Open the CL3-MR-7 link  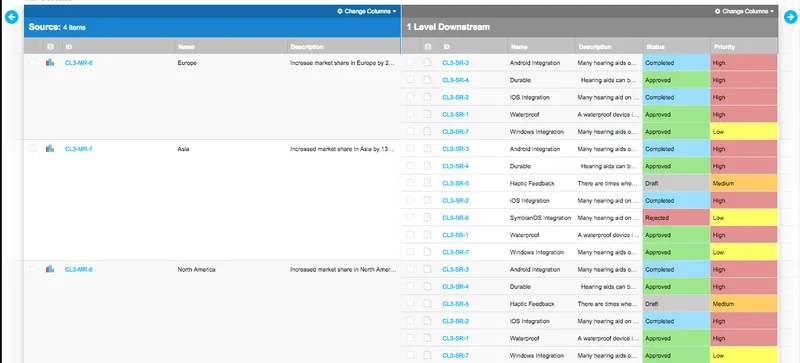pos(79,149)
